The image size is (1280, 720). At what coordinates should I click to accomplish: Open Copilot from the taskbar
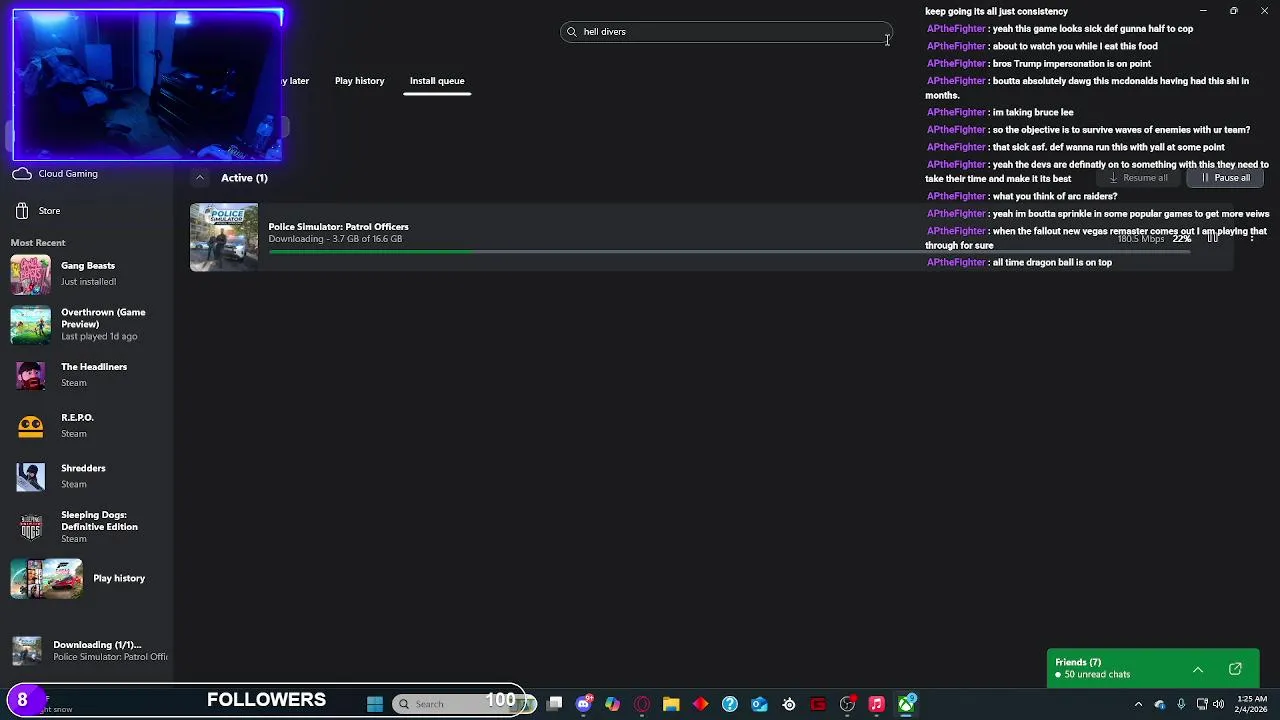[x=612, y=704]
